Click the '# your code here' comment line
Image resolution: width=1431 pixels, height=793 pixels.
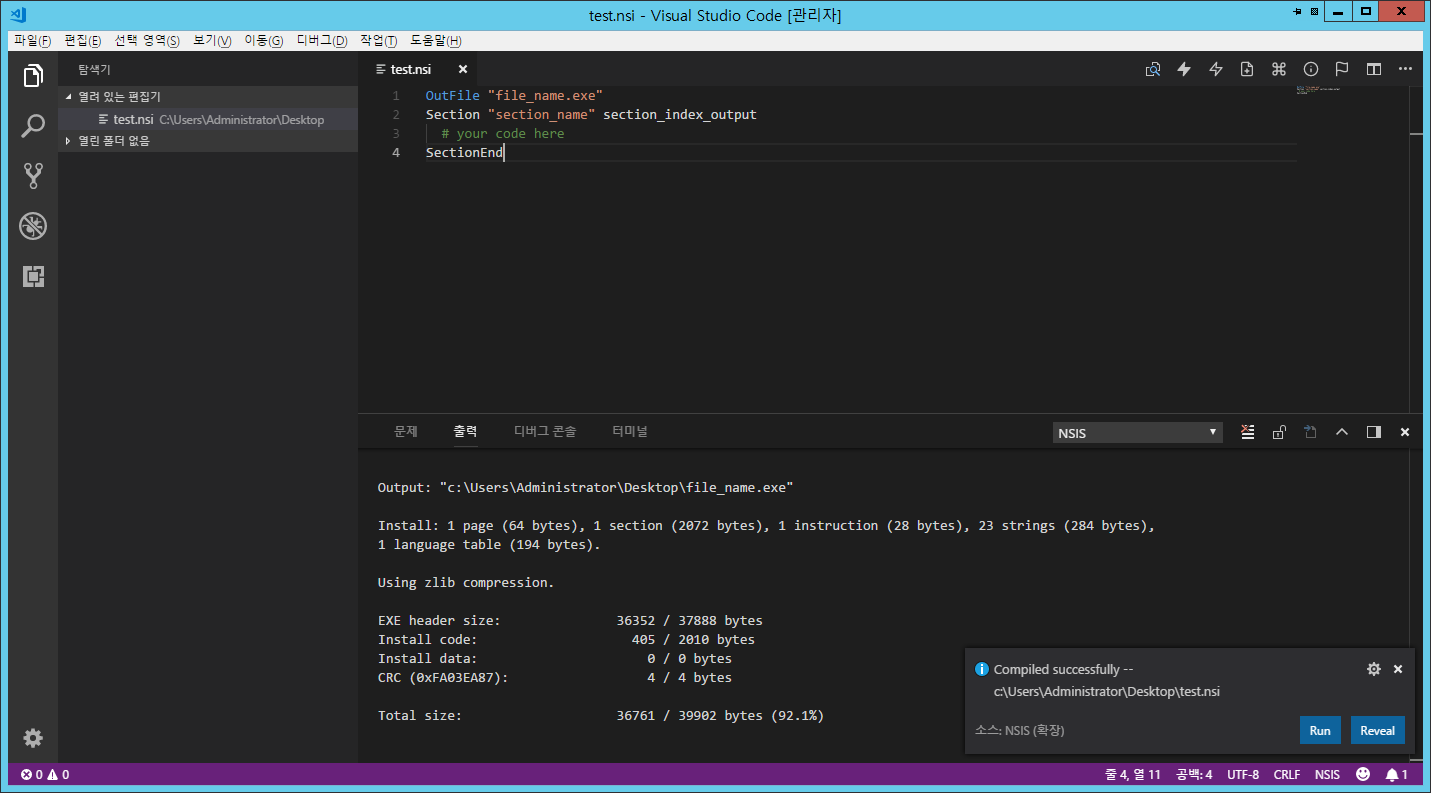[x=502, y=133]
